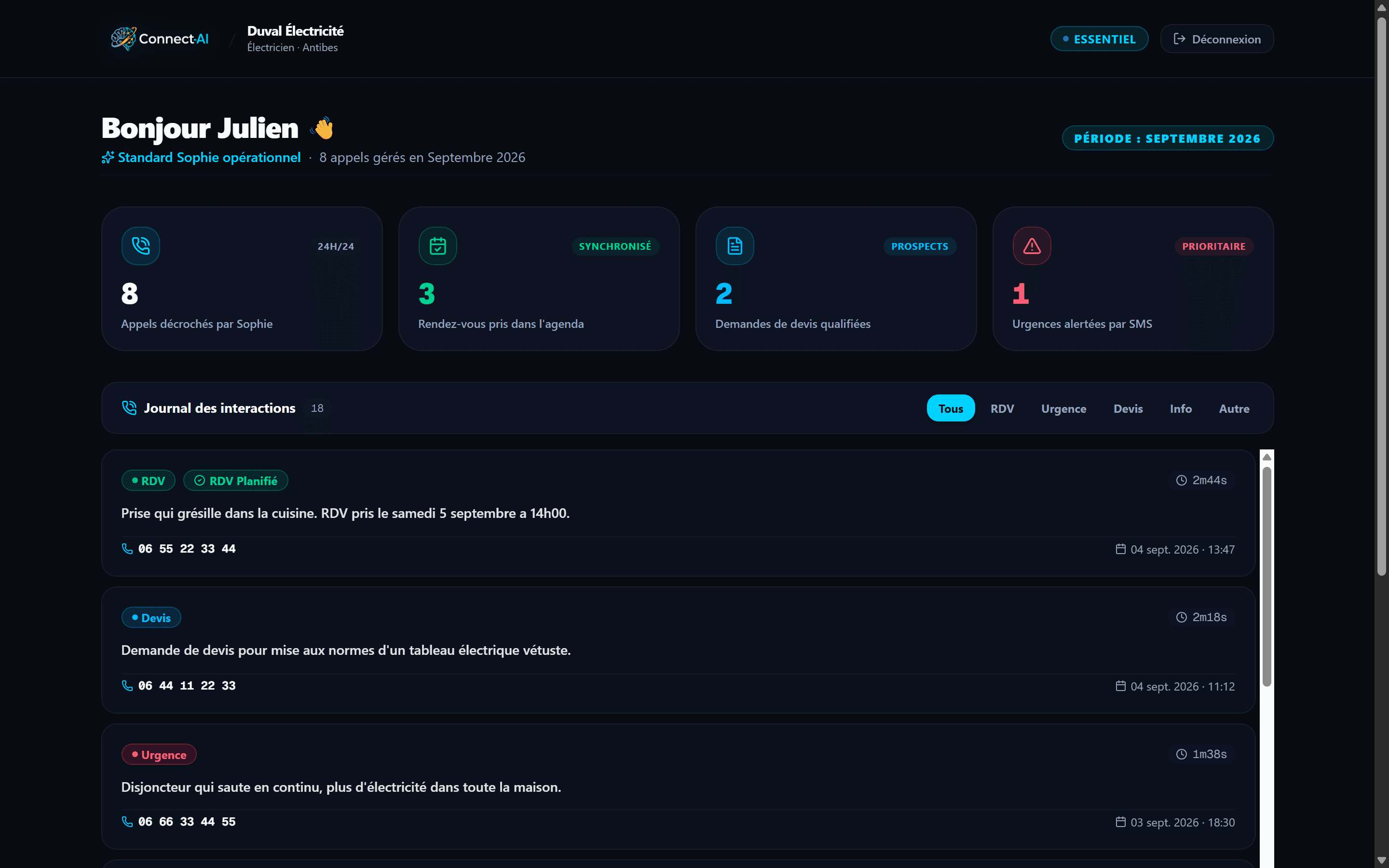Viewport: 1389px width, 868px height.
Task: Click the PROSPECTS badge
Action: tap(920, 246)
